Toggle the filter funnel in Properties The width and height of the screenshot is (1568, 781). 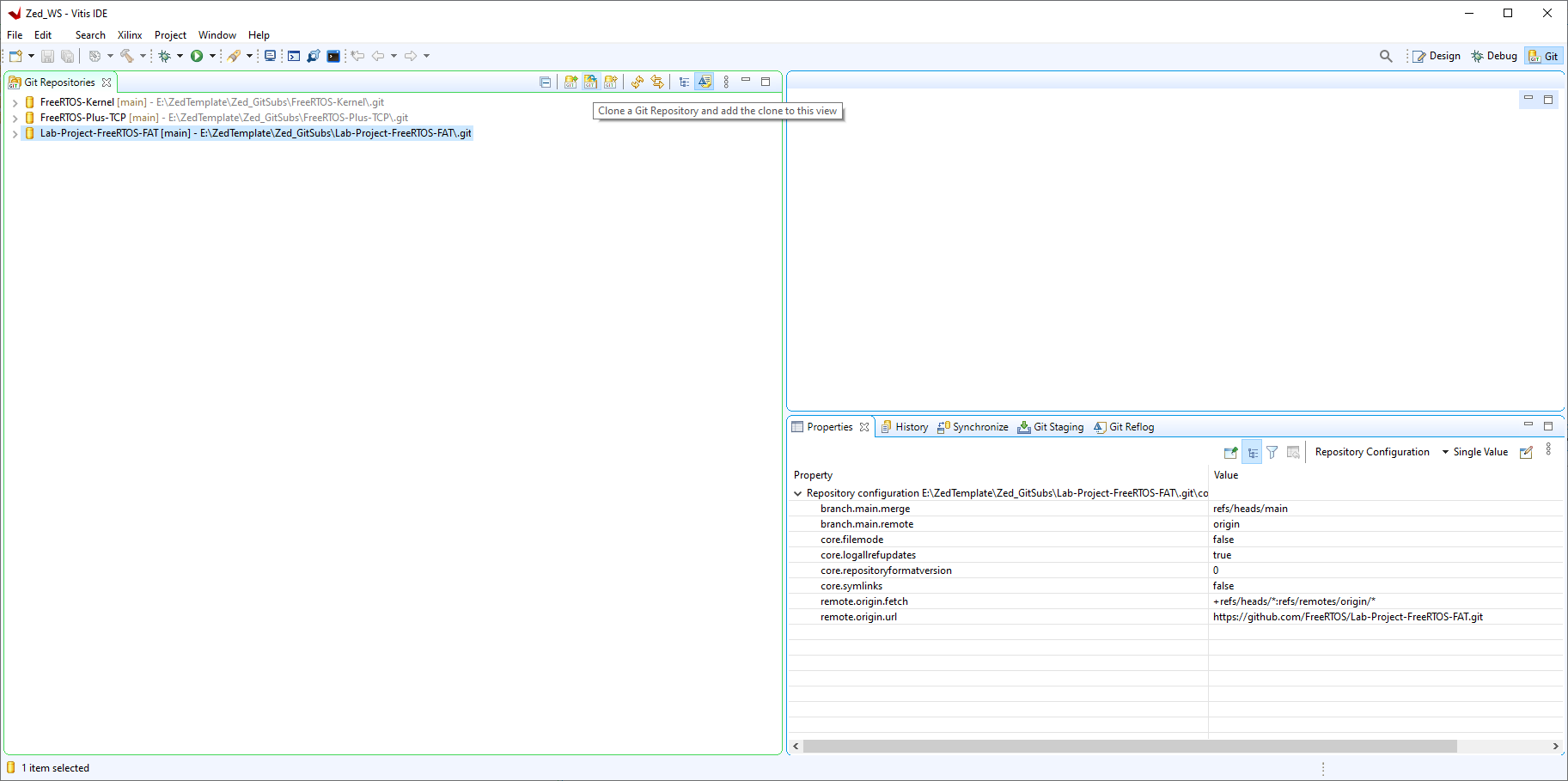coord(1272,452)
